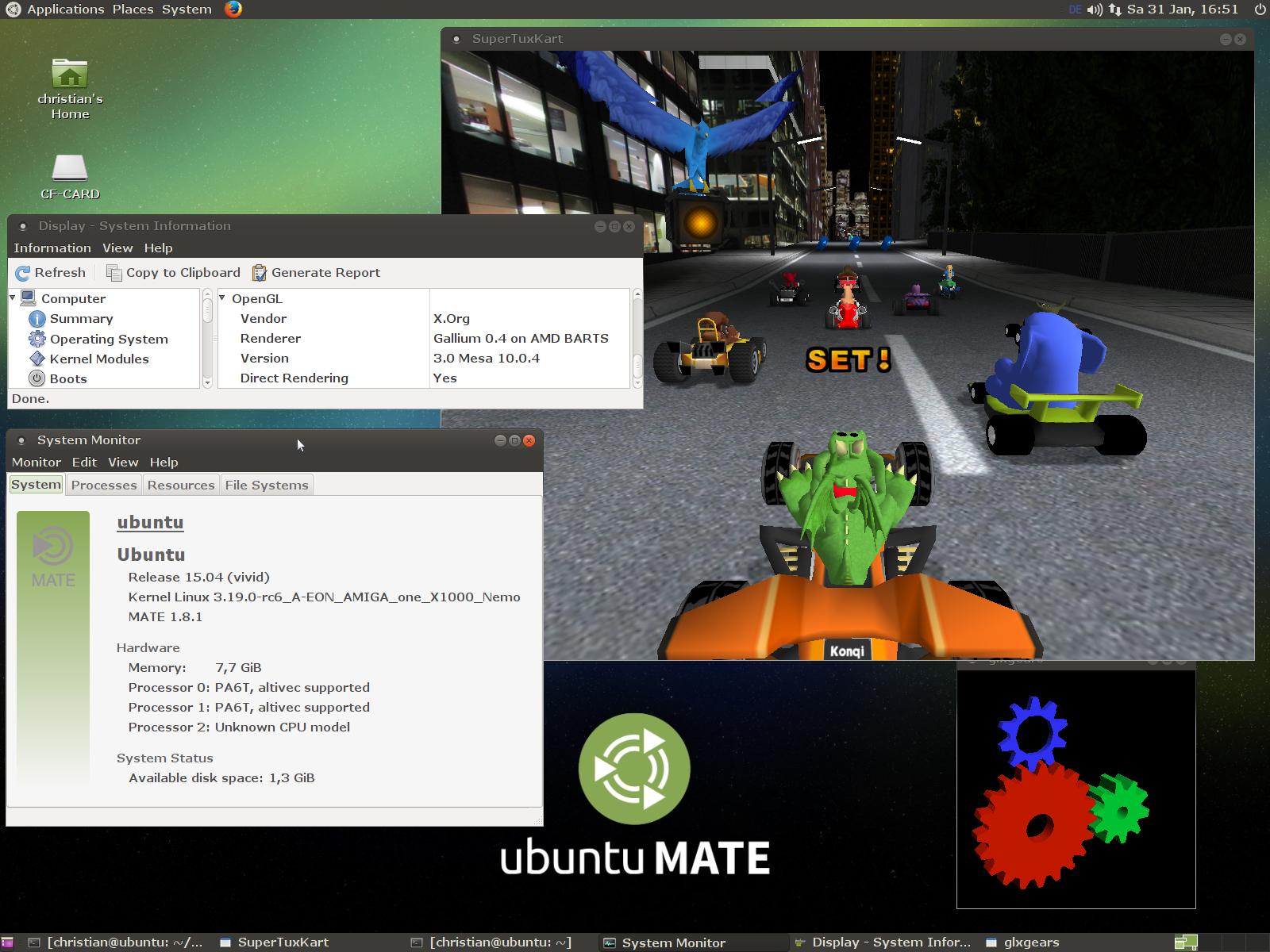Screen dimensions: 1270x952
Task: Click the power shutdown icon
Action: pyautogui.click(x=1260, y=10)
